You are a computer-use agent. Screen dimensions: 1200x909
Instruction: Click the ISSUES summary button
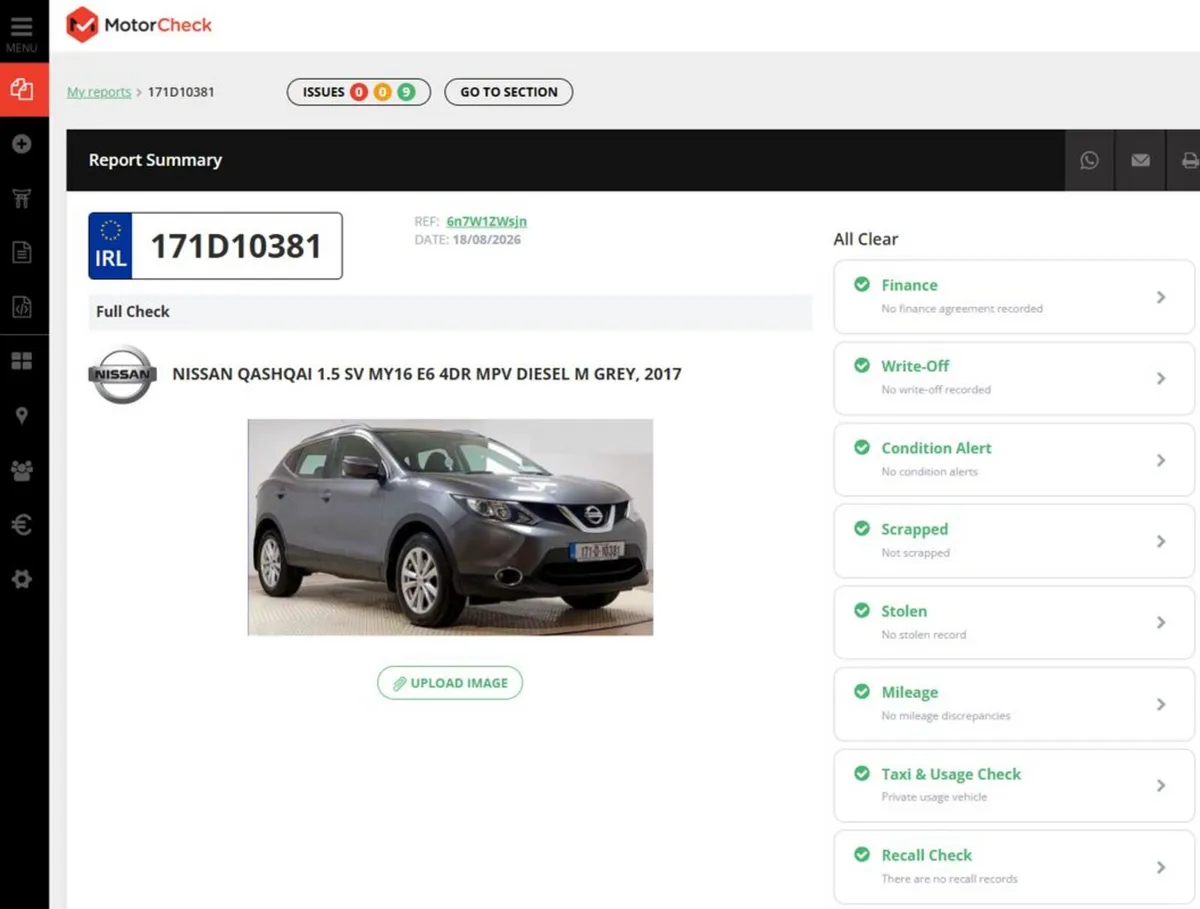359,92
